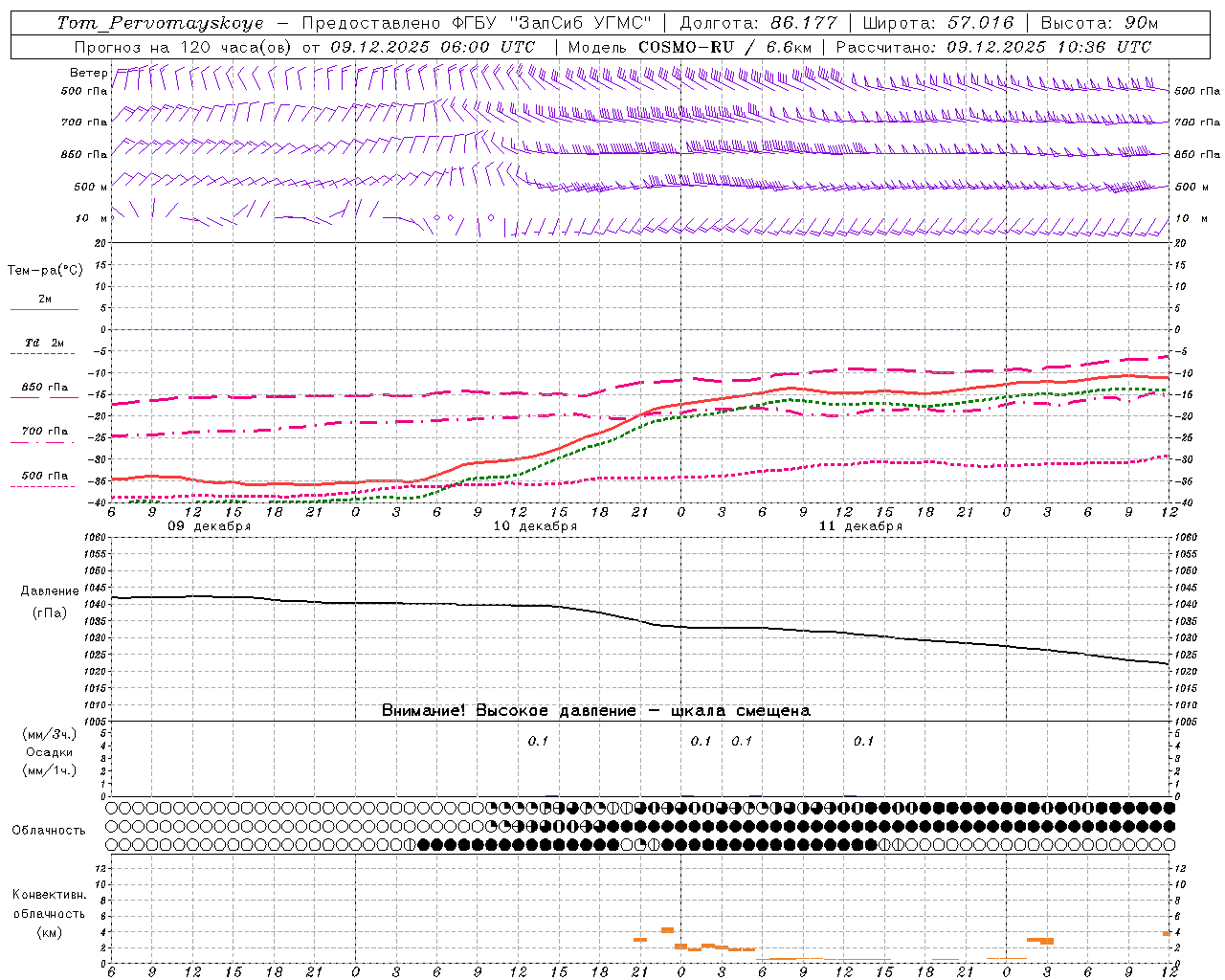The width and height of the screenshot is (1225, 980).
Task: Select the model name COSMO-RU / 6.6км
Action: click(724, 47)
